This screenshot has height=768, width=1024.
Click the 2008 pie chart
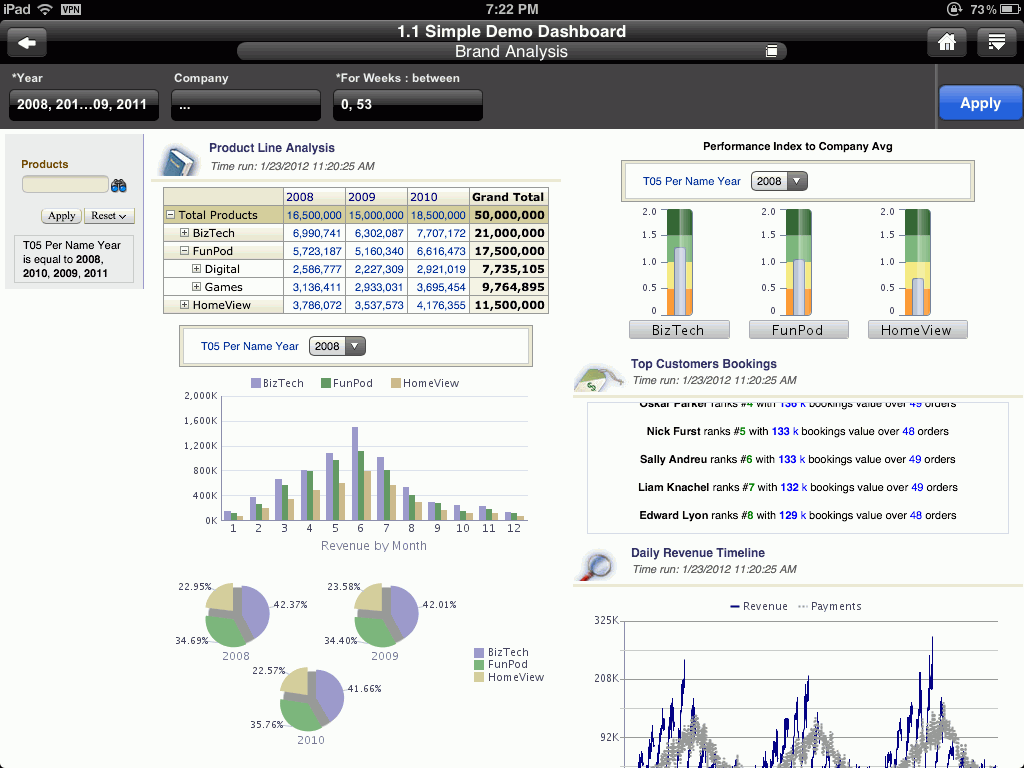(237, 615)
